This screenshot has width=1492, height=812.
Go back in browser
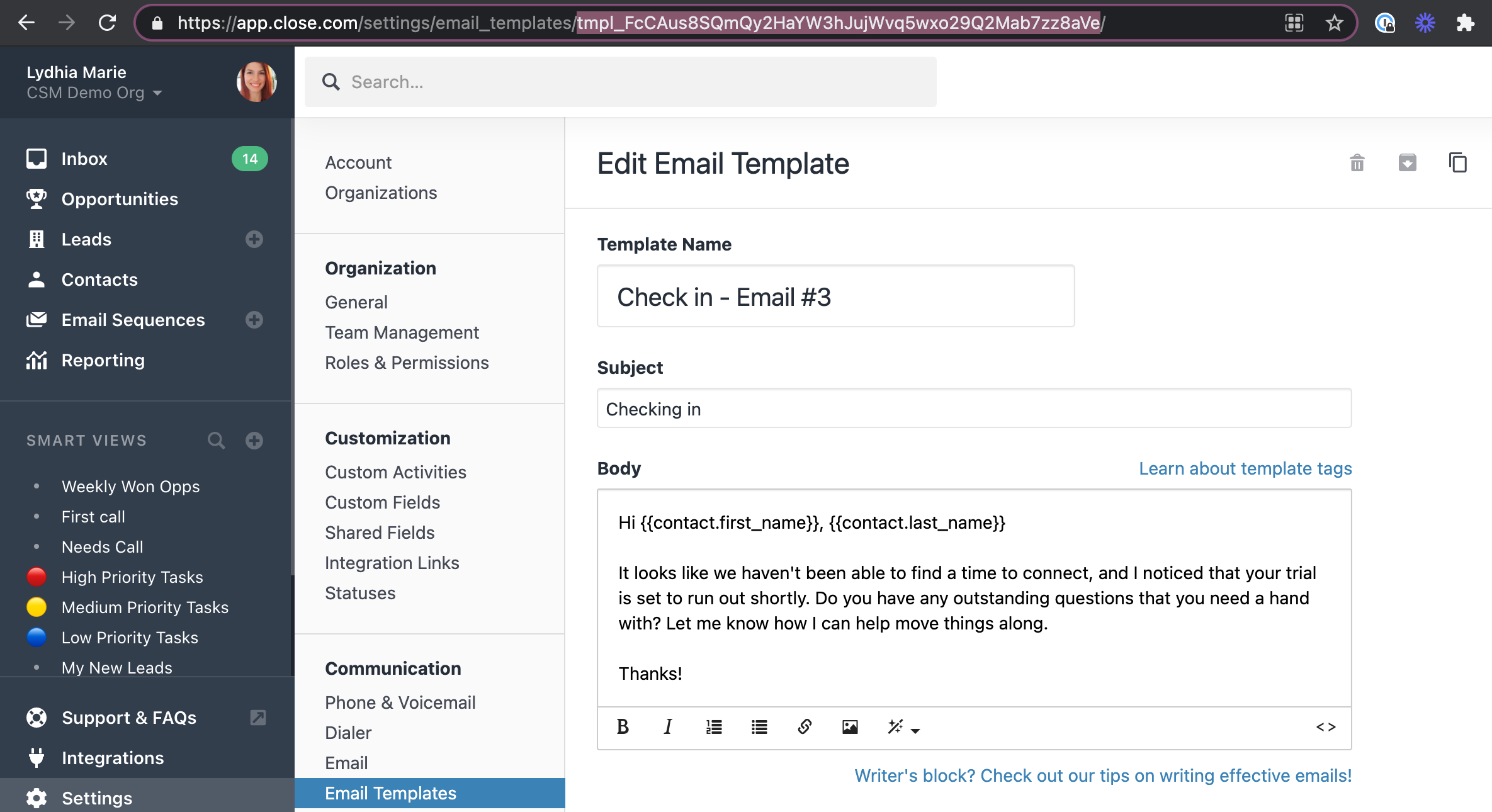26,23
